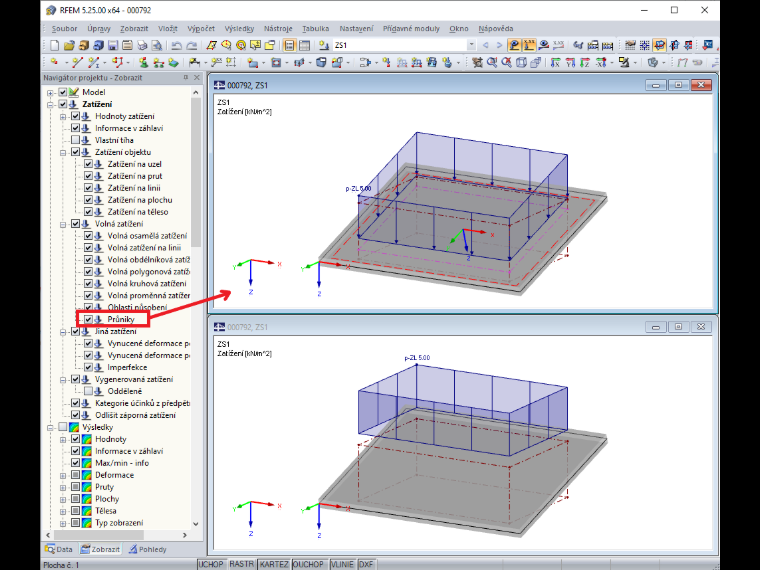Open the ZS1 load case dropdown
Image resolution: width=760 pixels, height=570 pixels.
coord(471,45)
